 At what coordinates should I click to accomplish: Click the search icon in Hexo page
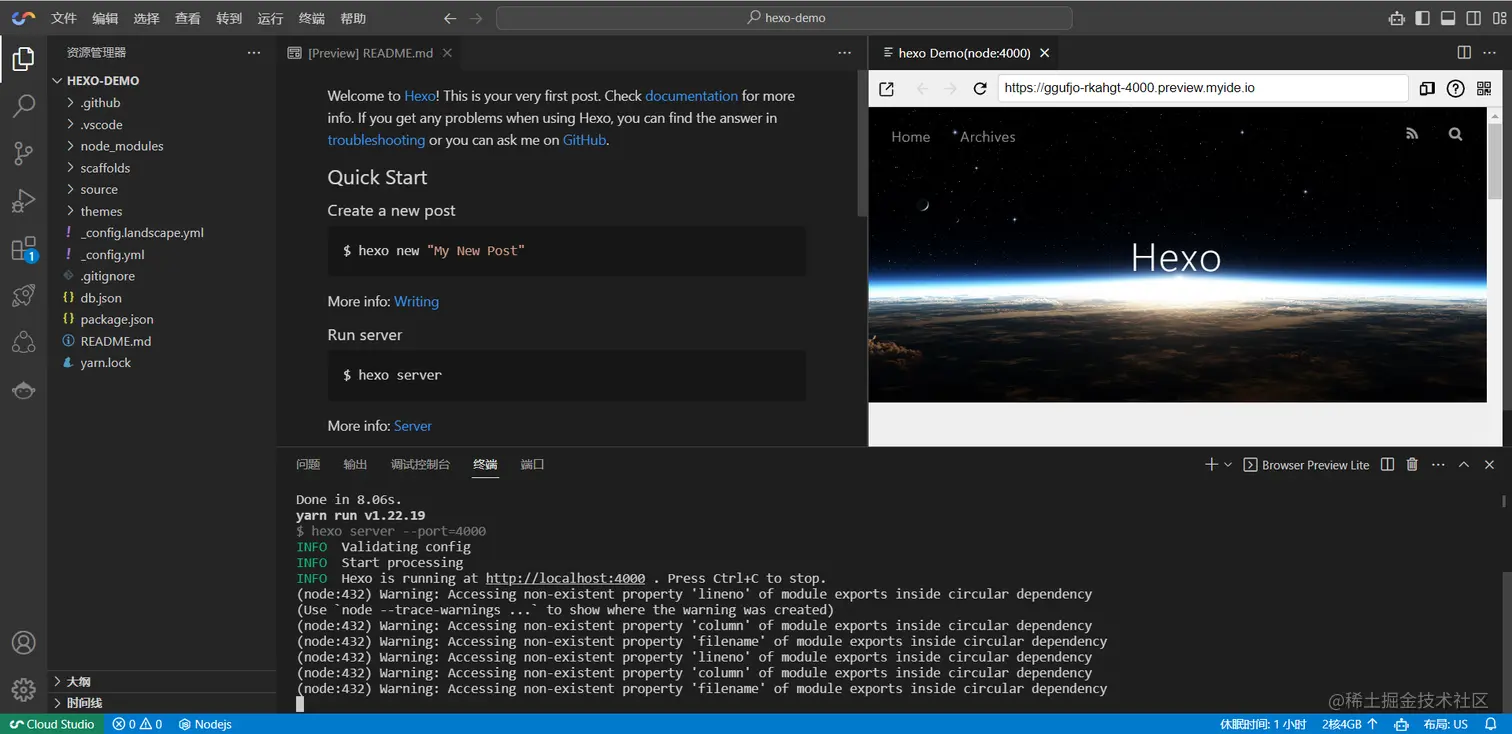(x=1455, y=134)
